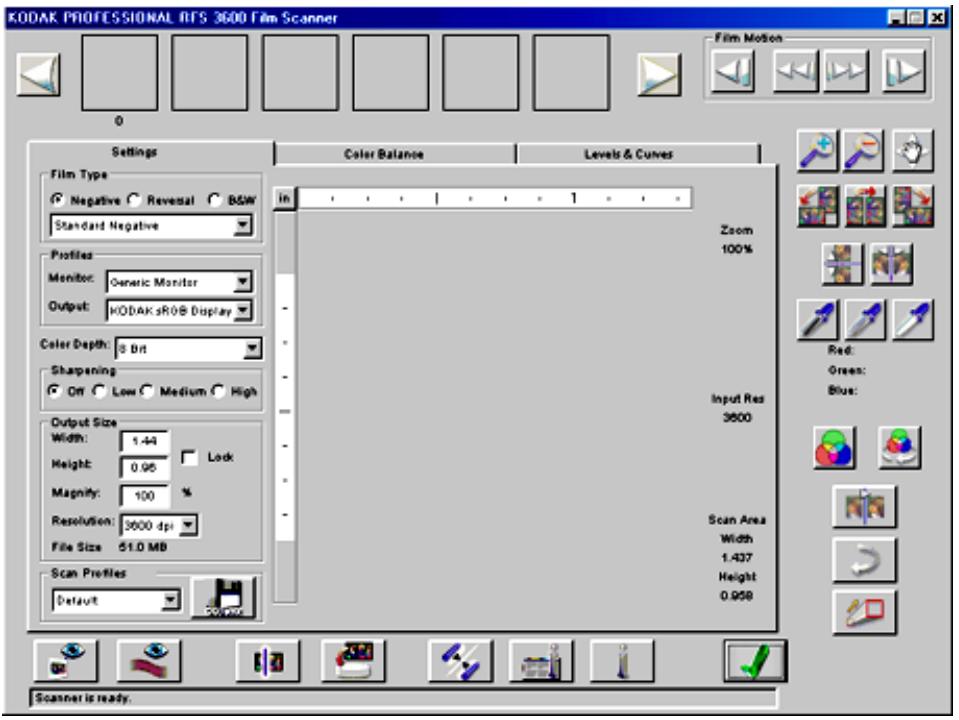The image size is (959, 720).
Task: Select the last empty thumbnail frame
Action: [x=571, y=73]
